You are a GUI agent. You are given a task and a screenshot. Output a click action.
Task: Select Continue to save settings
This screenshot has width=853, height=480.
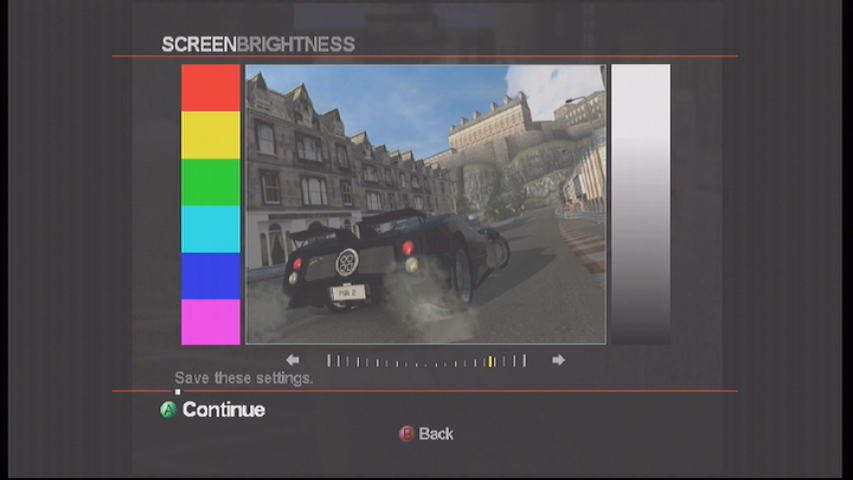(224, 410)
